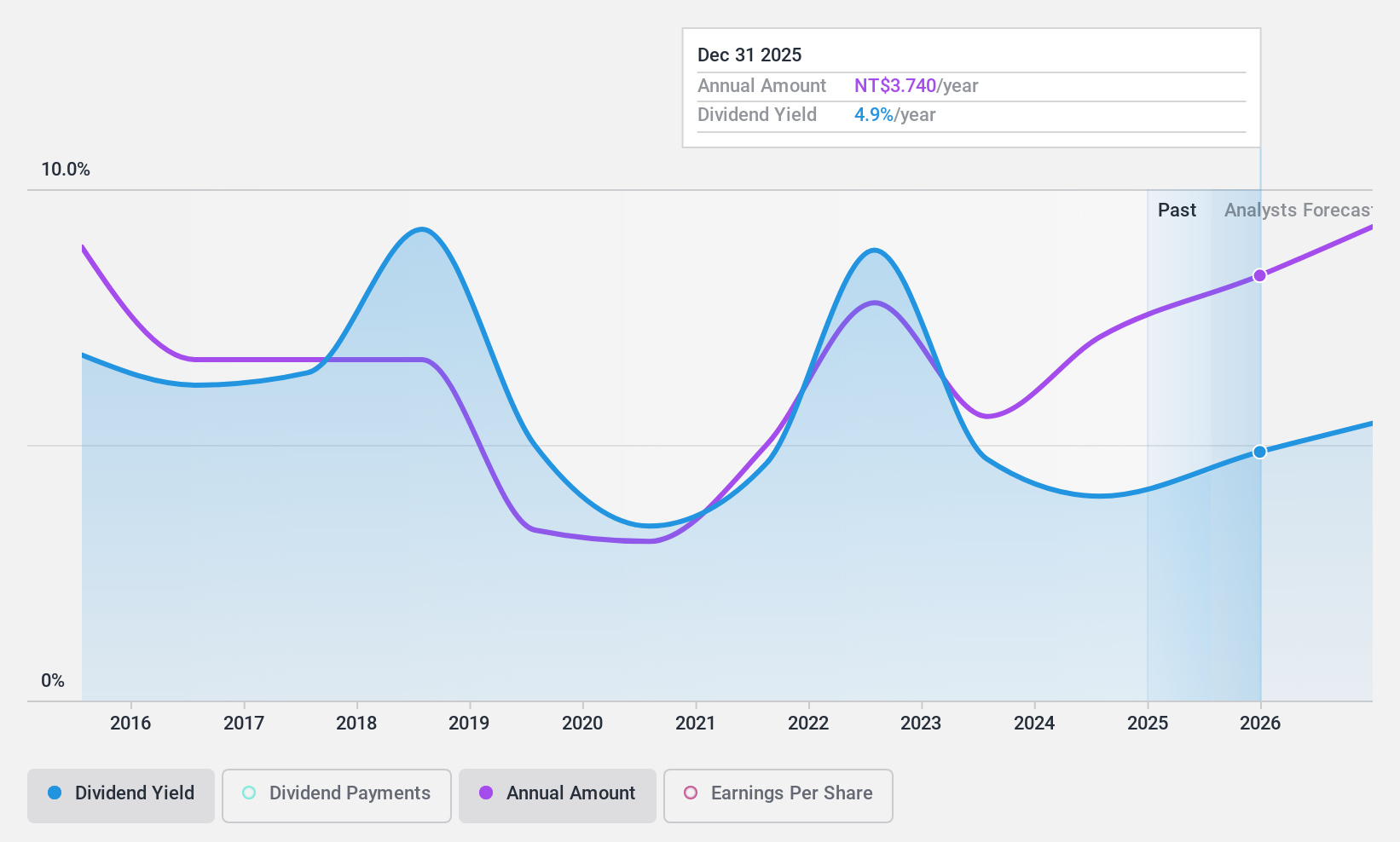This screenshot has width=1400, height=842.
Task: Click the 10.0% y-axis label
Action: point(66,170)
